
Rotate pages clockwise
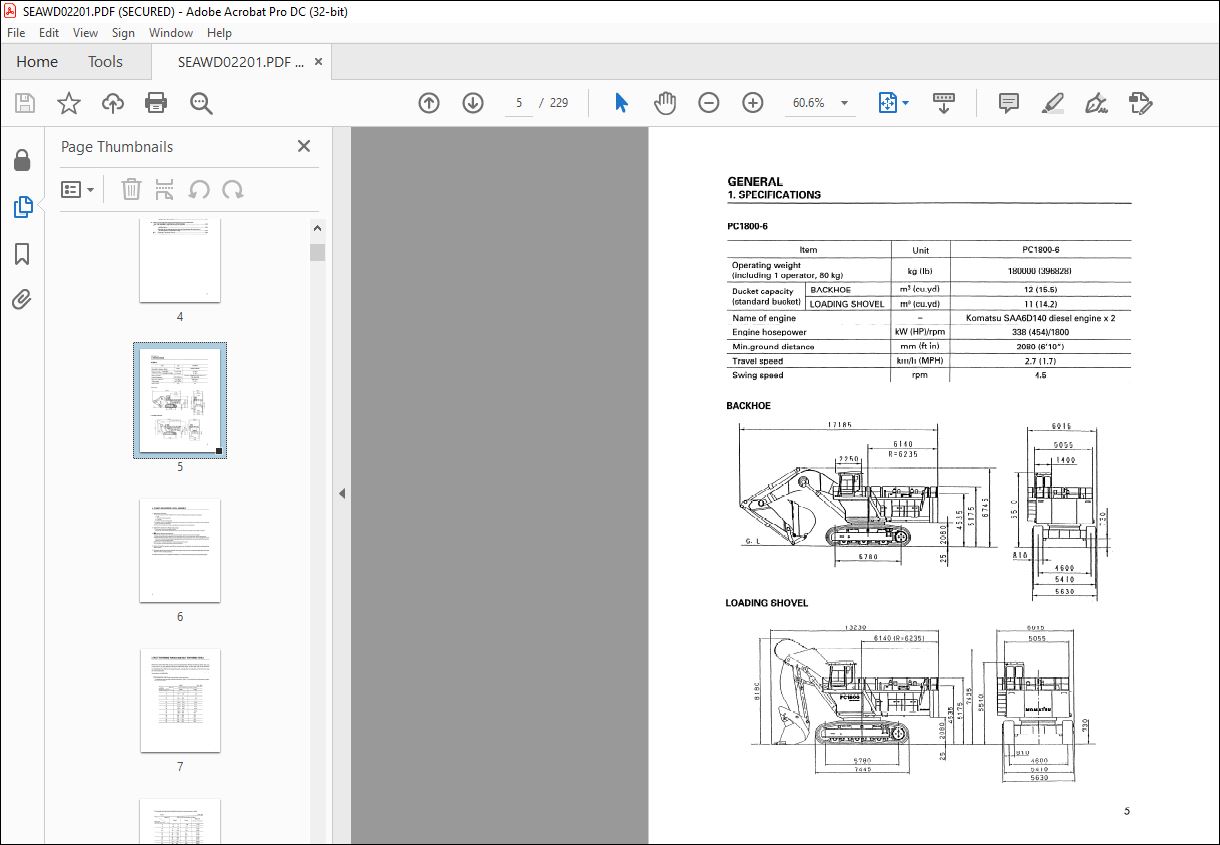click(x=233, y=189)
